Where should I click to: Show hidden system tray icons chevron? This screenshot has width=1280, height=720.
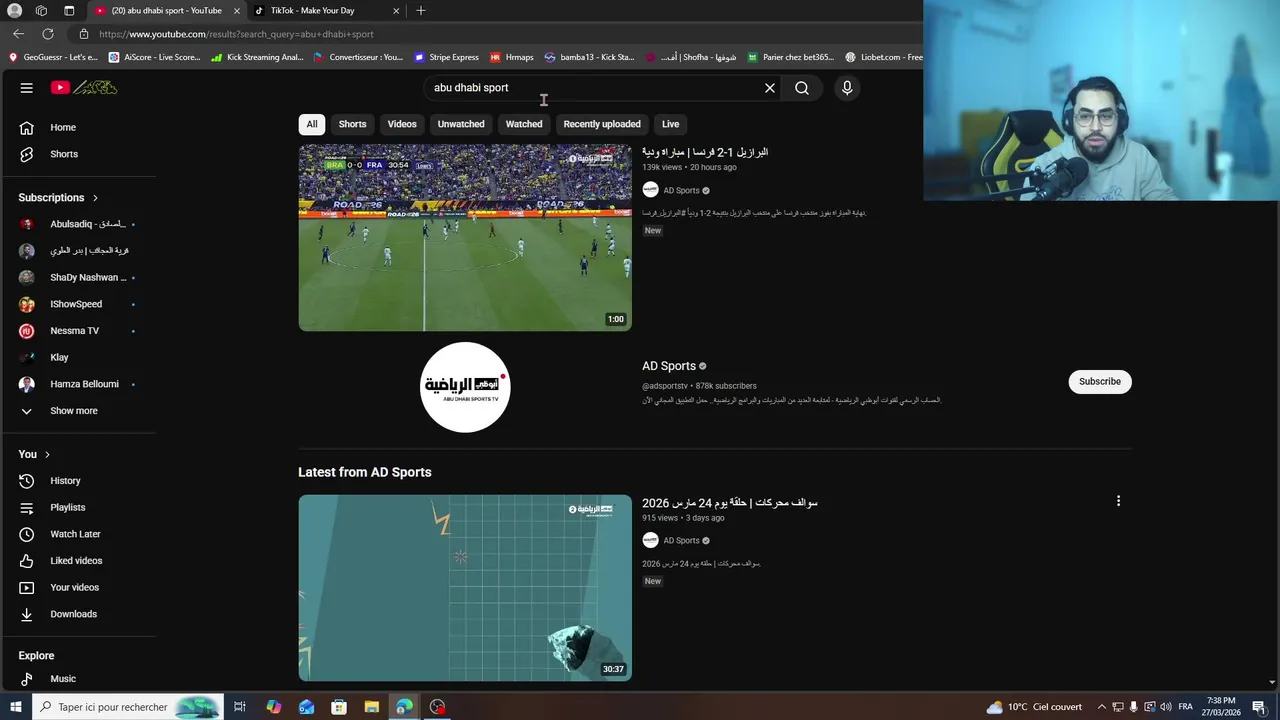pyautogui.click(x=1101, y=707)
